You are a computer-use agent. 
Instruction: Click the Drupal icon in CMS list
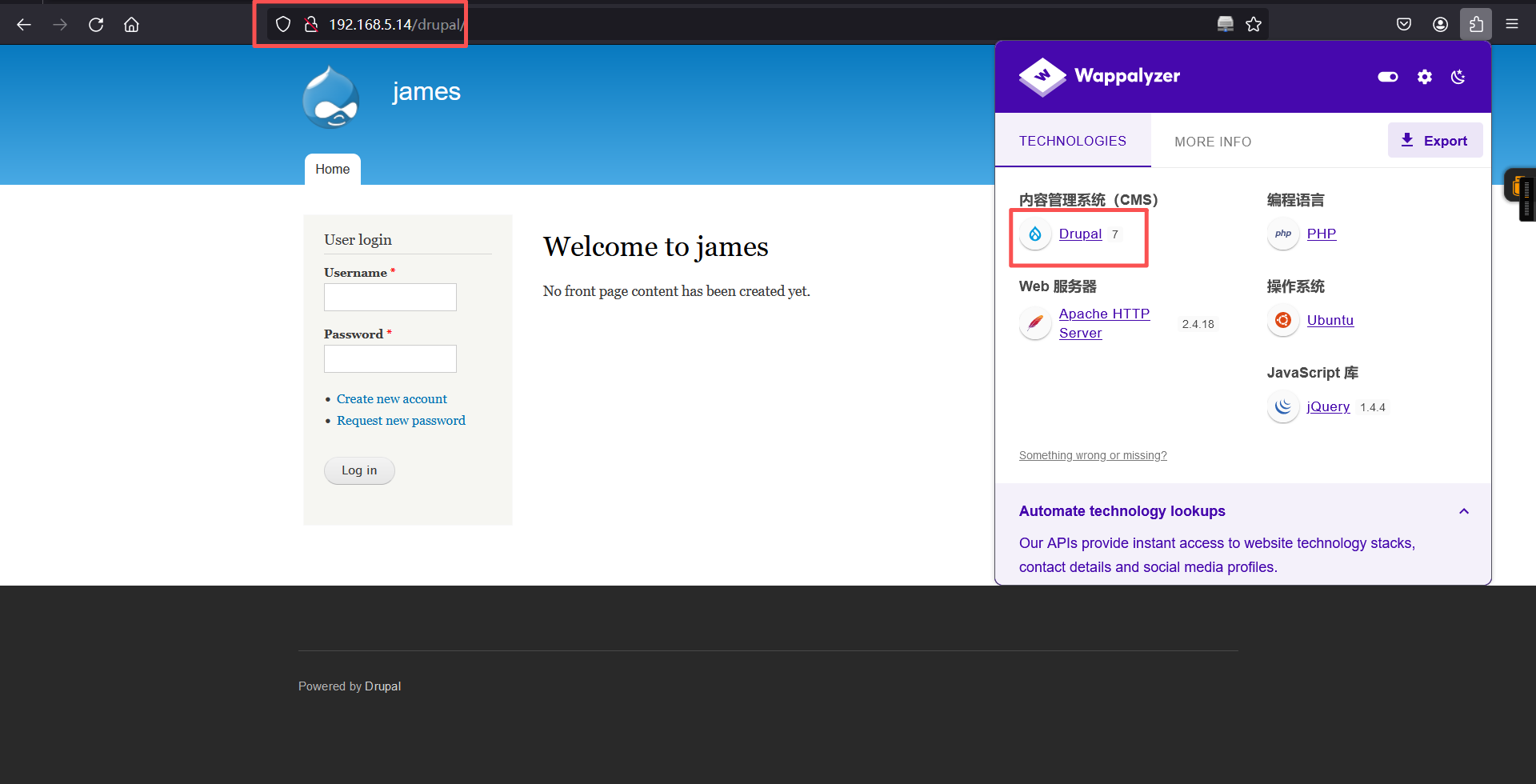1035,234
